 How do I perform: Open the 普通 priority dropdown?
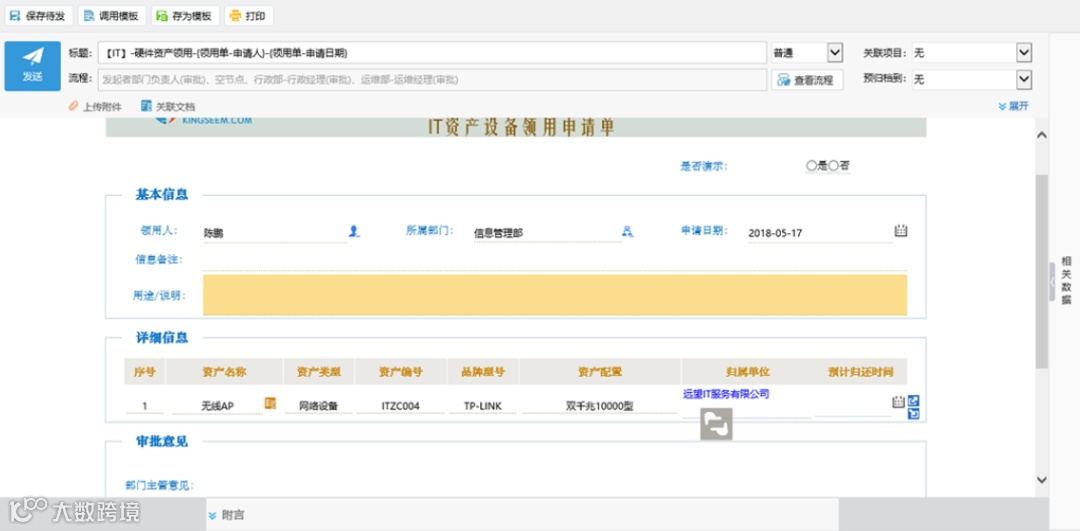tap(807, 52)
